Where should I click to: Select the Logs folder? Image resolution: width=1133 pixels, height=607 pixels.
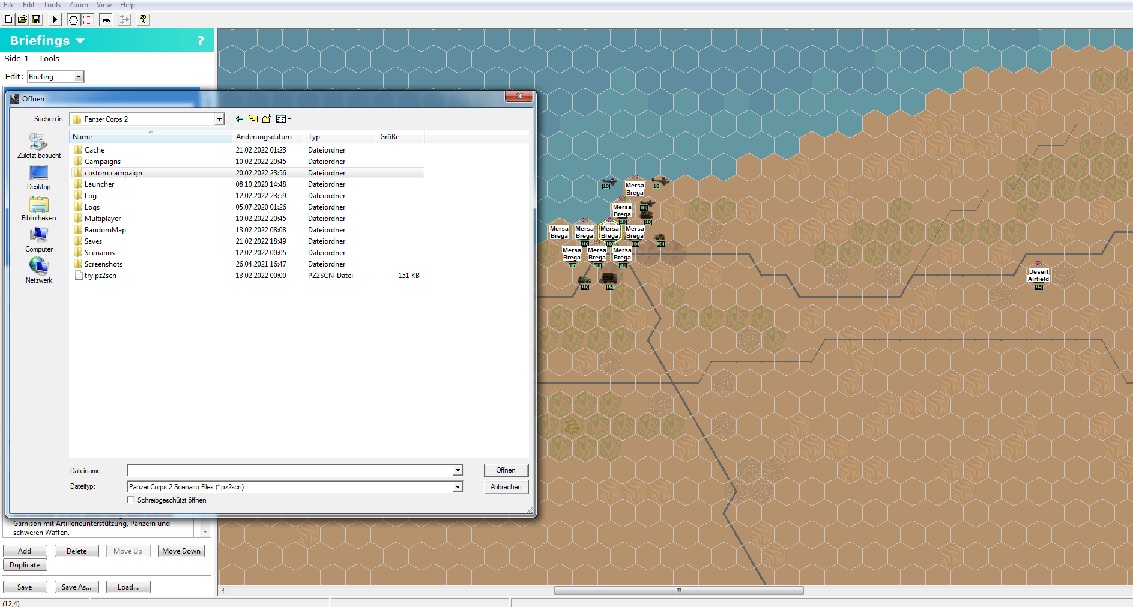(92, 207)
